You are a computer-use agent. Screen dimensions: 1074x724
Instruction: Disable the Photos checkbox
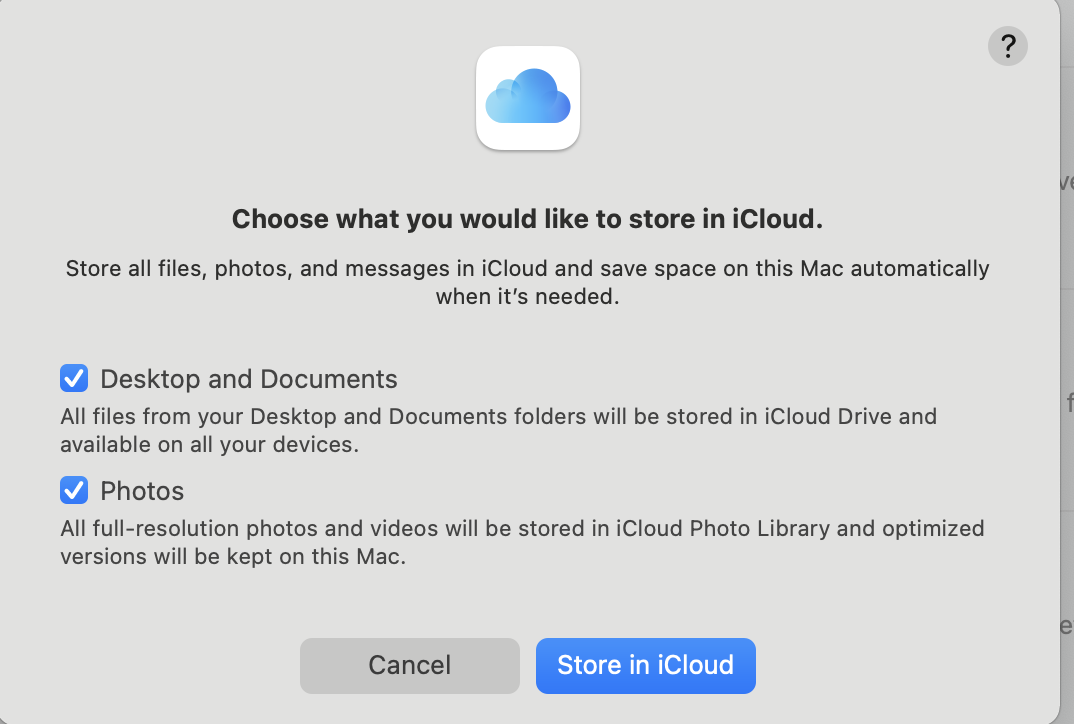pos(74,491)
